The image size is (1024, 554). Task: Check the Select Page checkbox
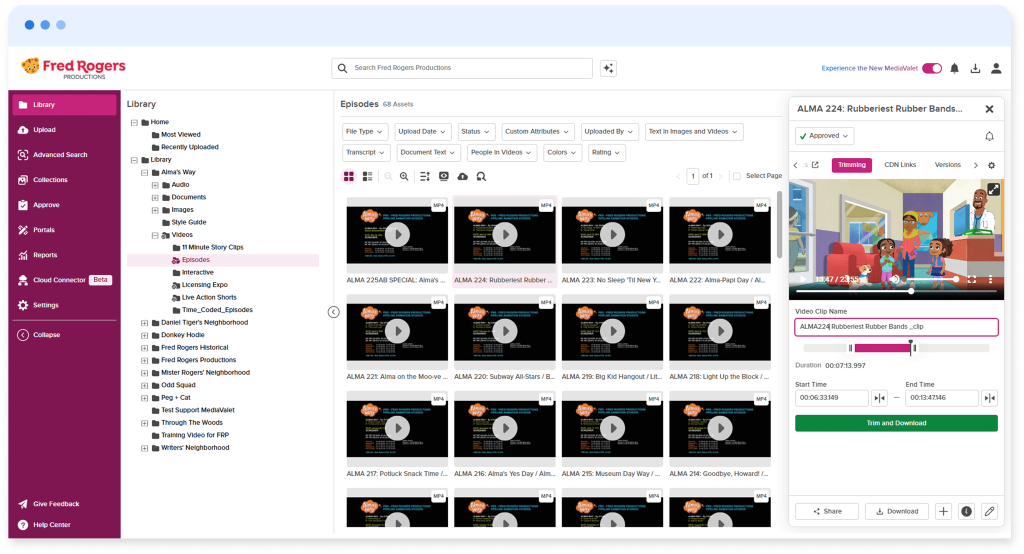click(x=737, y=176)
